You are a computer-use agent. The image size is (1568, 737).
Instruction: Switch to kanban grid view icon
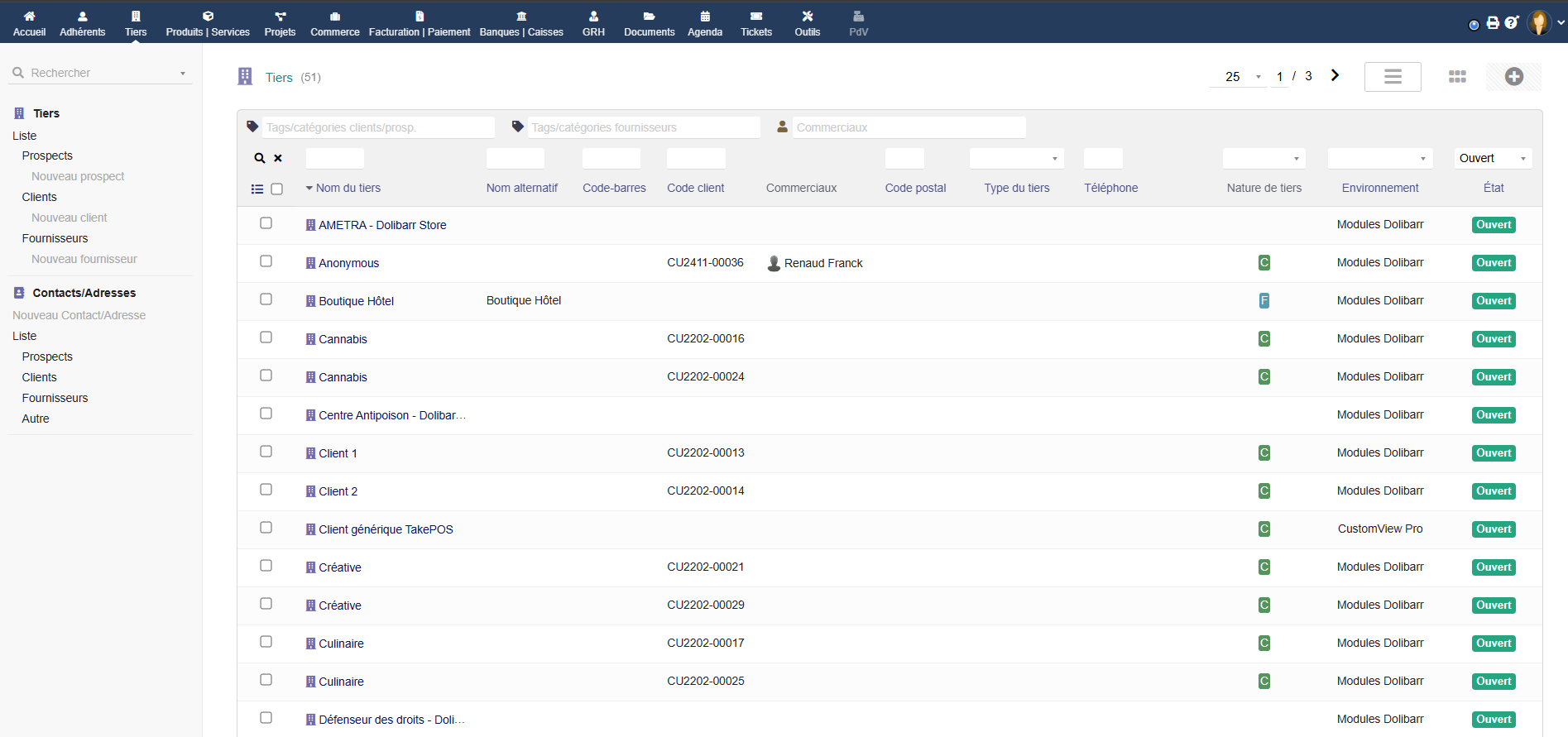(x=1457, y=77)
